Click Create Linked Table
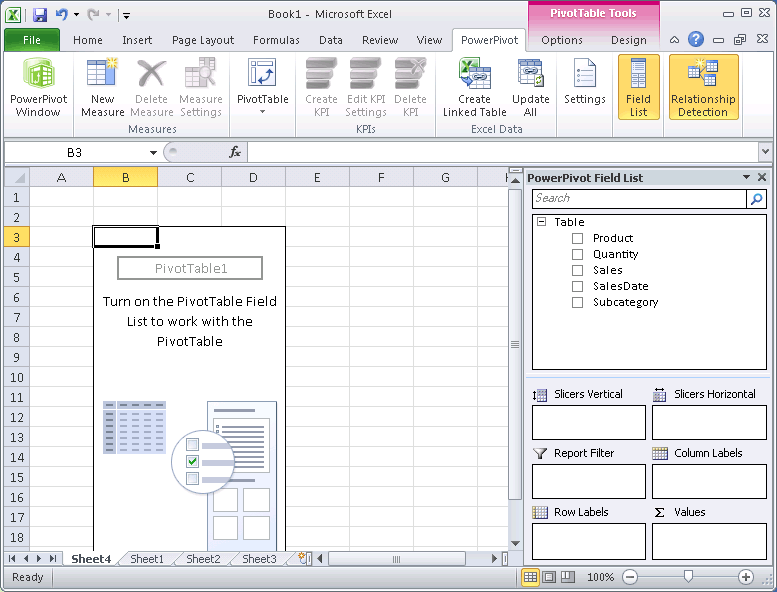 pos(474,87)
